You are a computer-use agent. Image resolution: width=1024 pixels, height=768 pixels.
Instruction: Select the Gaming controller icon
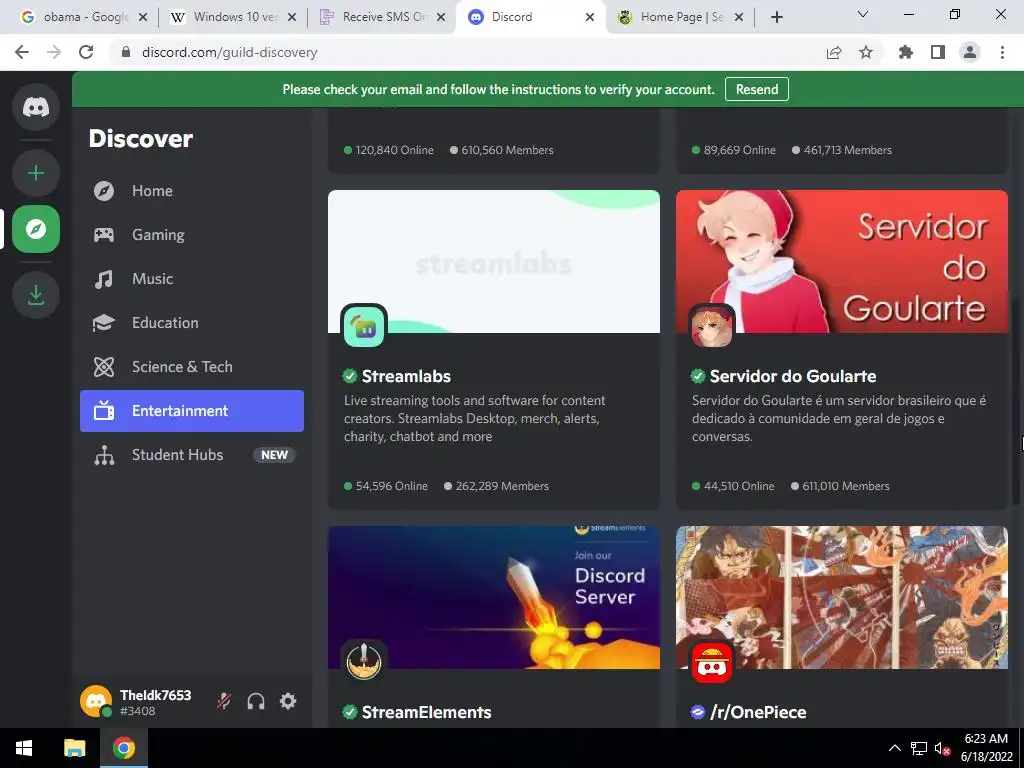[x=104, y=234]
